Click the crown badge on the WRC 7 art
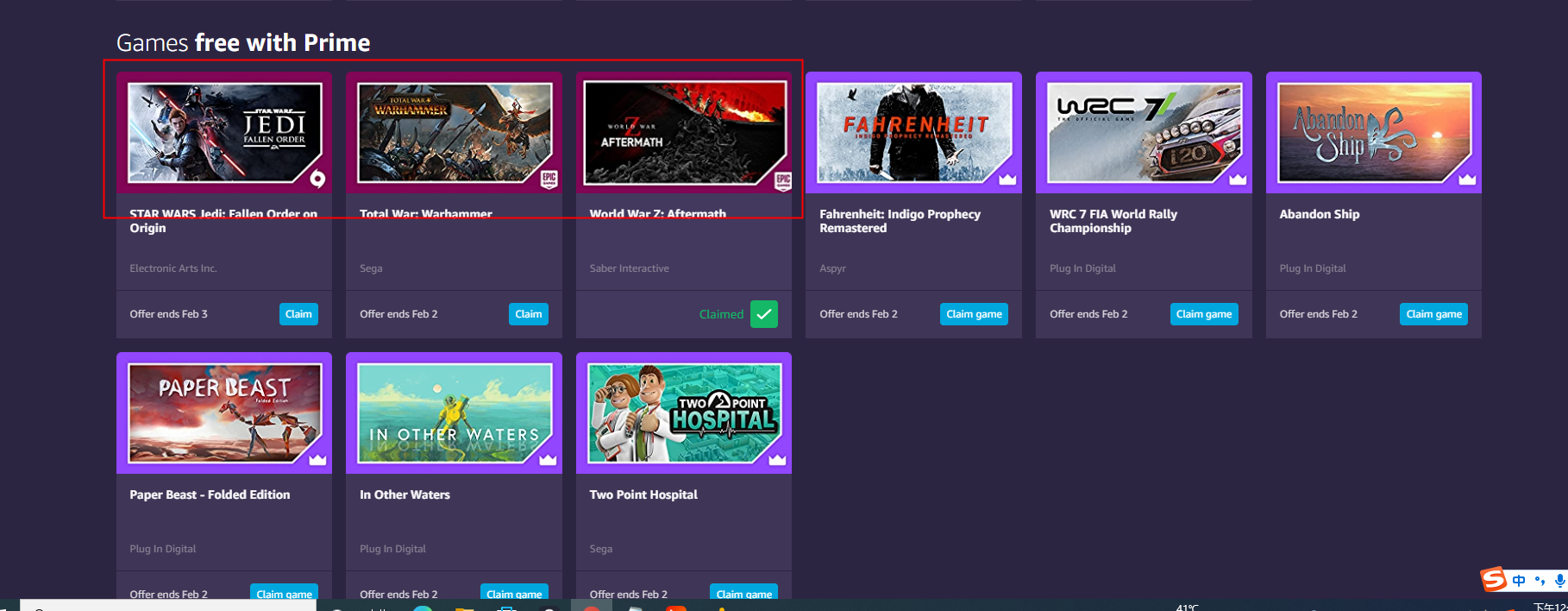The image size is (1568, 611). [1238, 180]
